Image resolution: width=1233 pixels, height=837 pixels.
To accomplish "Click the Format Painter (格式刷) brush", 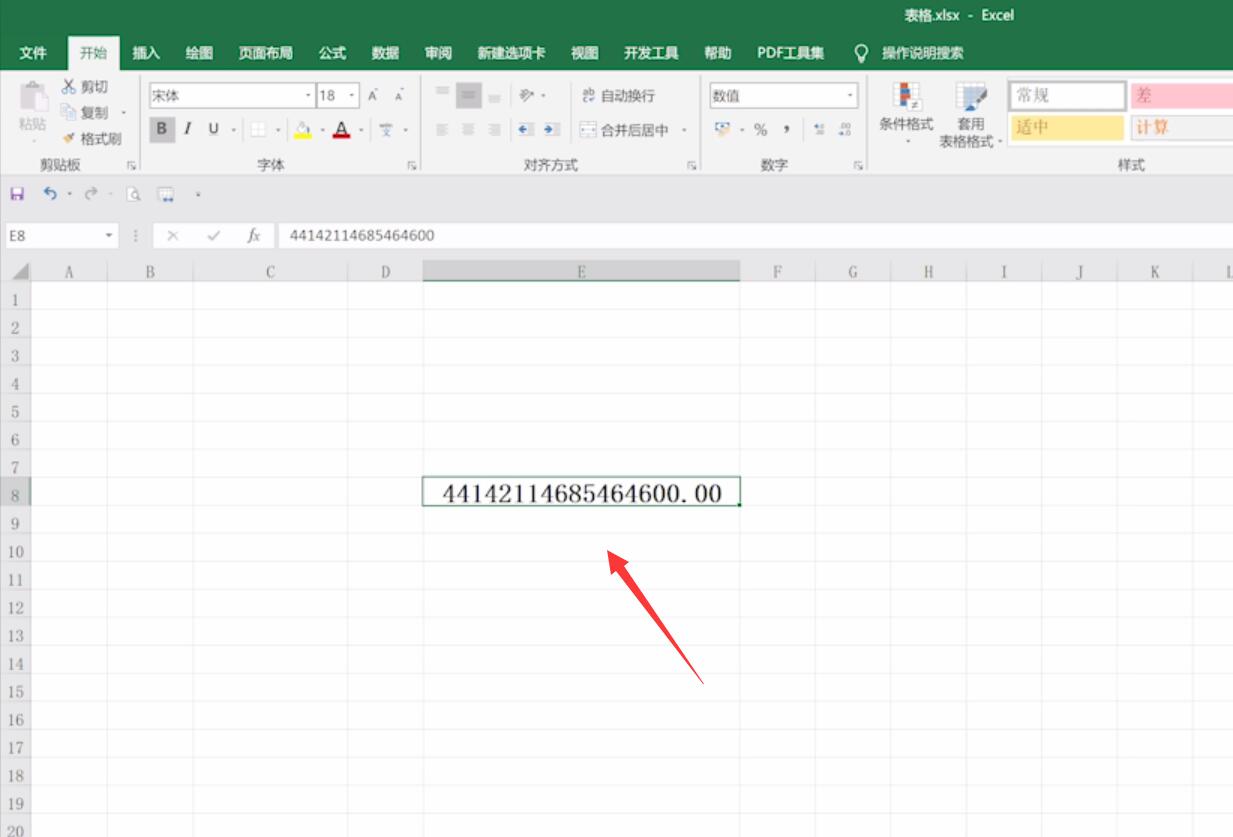I will tap(70, 139).
